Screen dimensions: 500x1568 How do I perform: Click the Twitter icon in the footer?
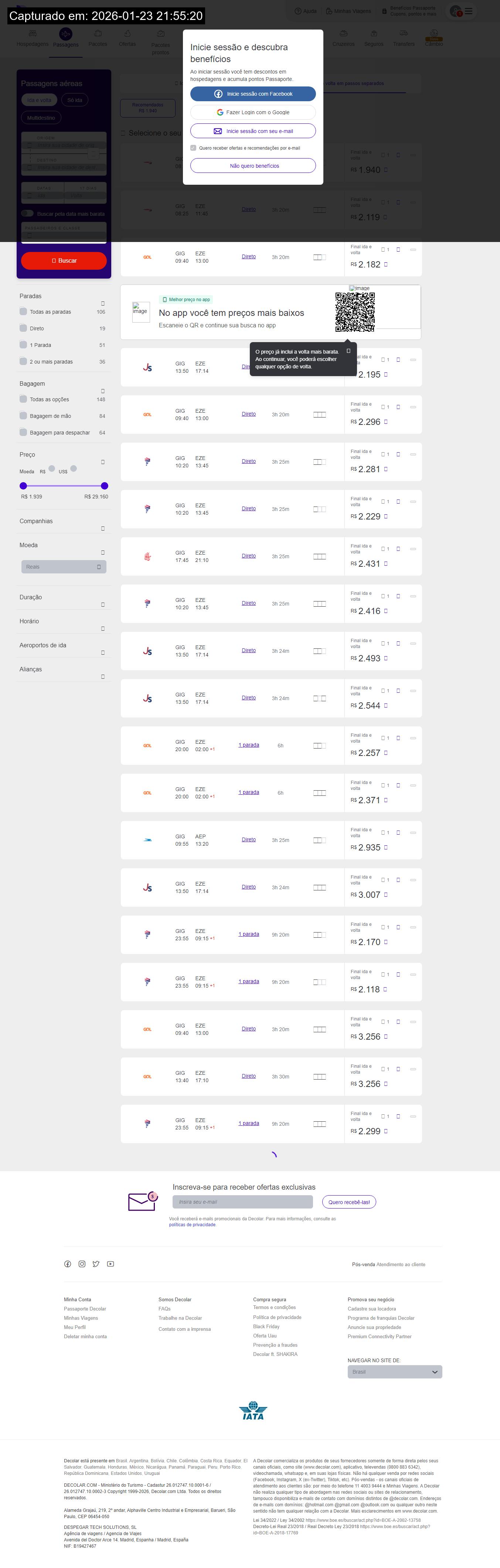click(96, 1264)
